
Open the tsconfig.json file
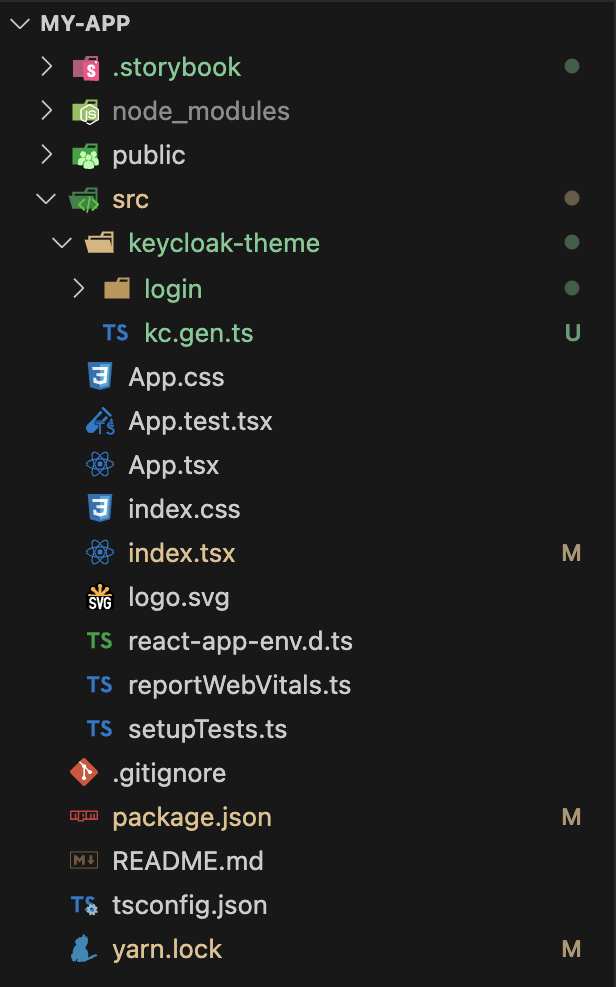tap(189, 905)
